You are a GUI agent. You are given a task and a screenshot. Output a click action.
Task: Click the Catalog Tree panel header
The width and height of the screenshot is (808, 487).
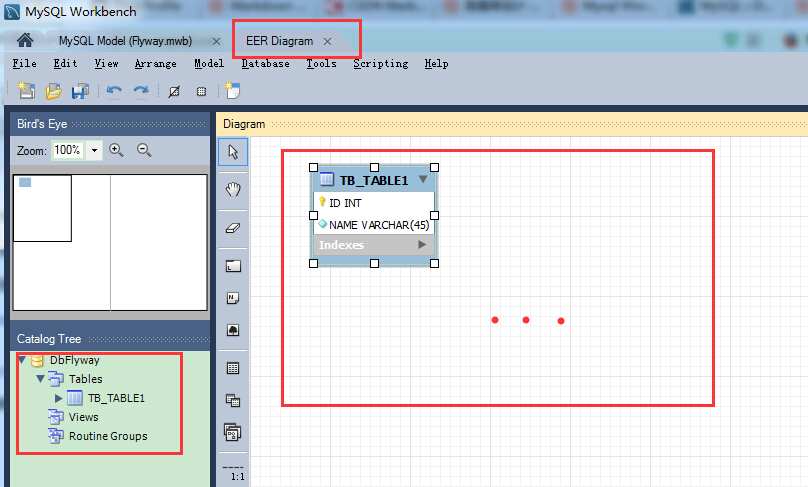tap(110, 339)
